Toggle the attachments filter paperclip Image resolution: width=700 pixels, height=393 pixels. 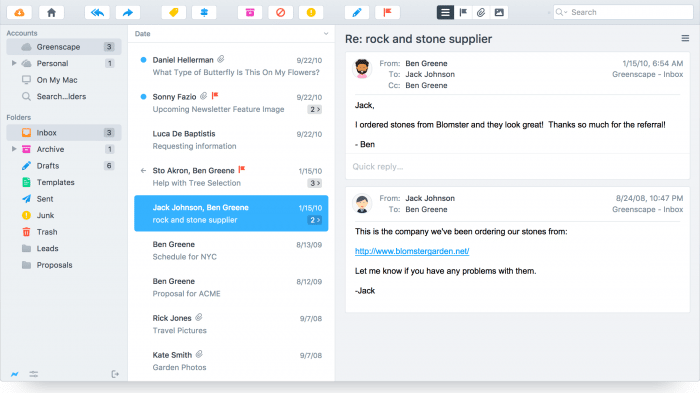click(481, 13)
